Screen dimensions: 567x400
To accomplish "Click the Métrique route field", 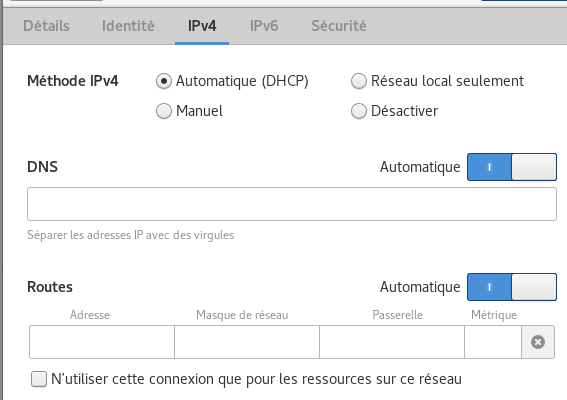I will (493, 342).
